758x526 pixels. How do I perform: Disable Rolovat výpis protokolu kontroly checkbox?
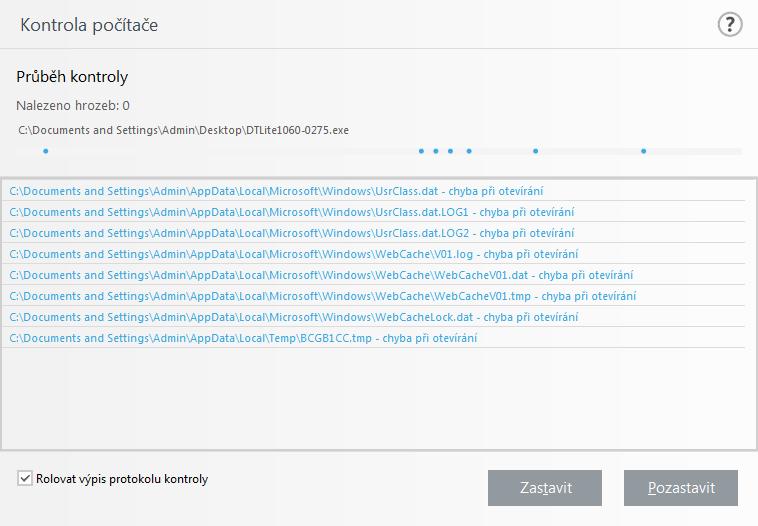[x=25, y=478]
